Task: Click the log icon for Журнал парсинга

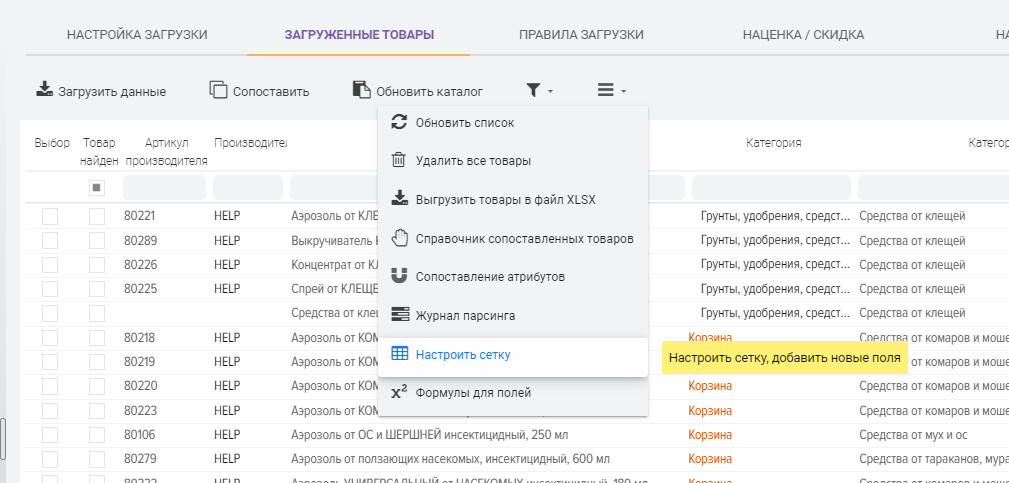Action: click(x=400, y=315)
